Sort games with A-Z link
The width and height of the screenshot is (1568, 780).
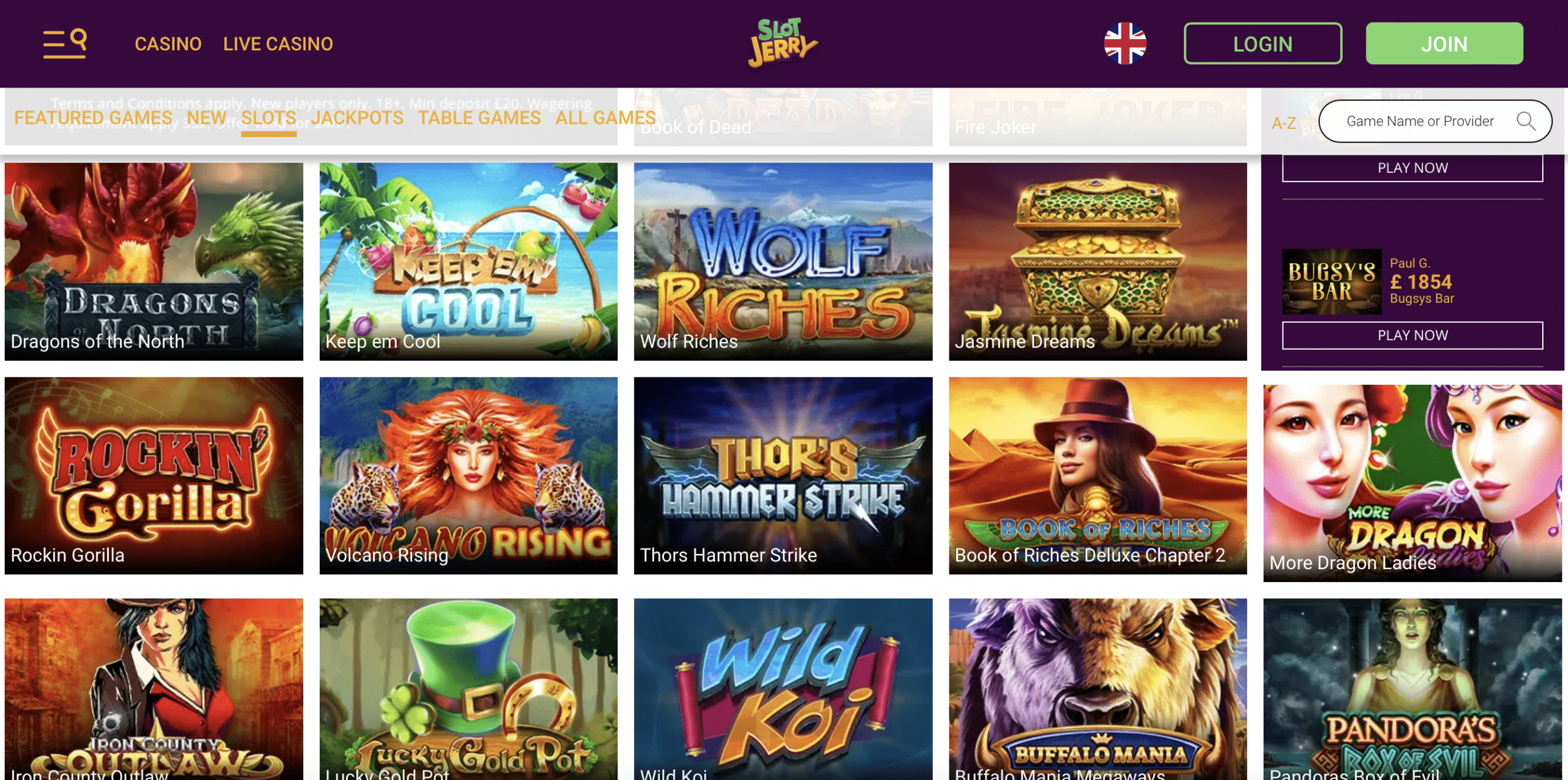coord(1284,123)
